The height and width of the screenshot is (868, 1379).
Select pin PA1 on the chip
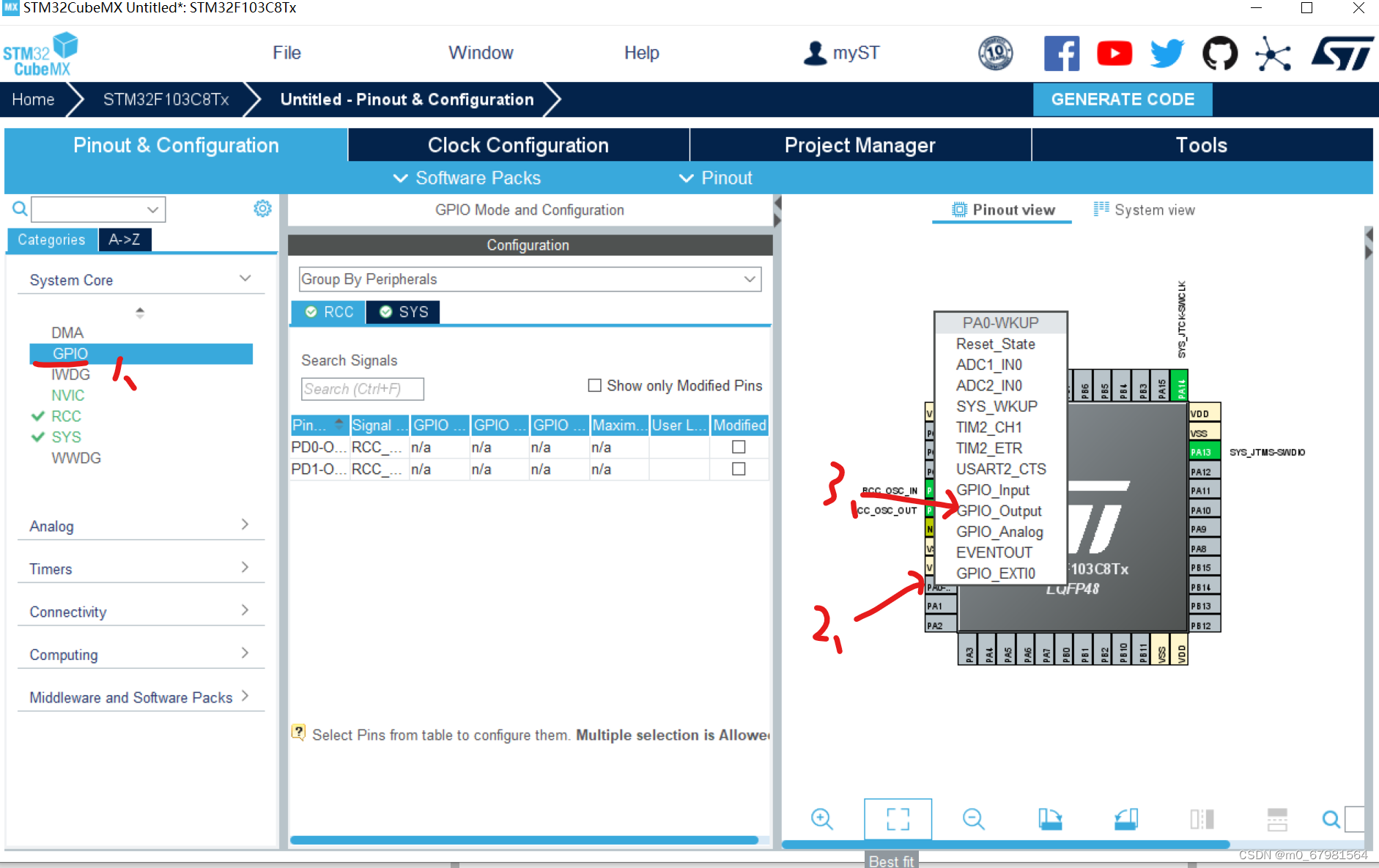(x=941, y=606)
